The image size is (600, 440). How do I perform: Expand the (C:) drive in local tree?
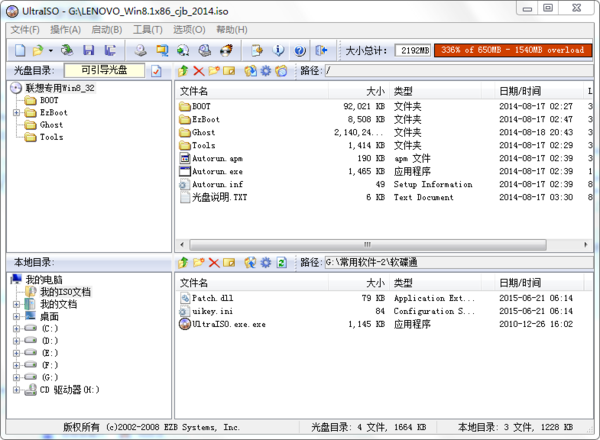coord(16,328)
